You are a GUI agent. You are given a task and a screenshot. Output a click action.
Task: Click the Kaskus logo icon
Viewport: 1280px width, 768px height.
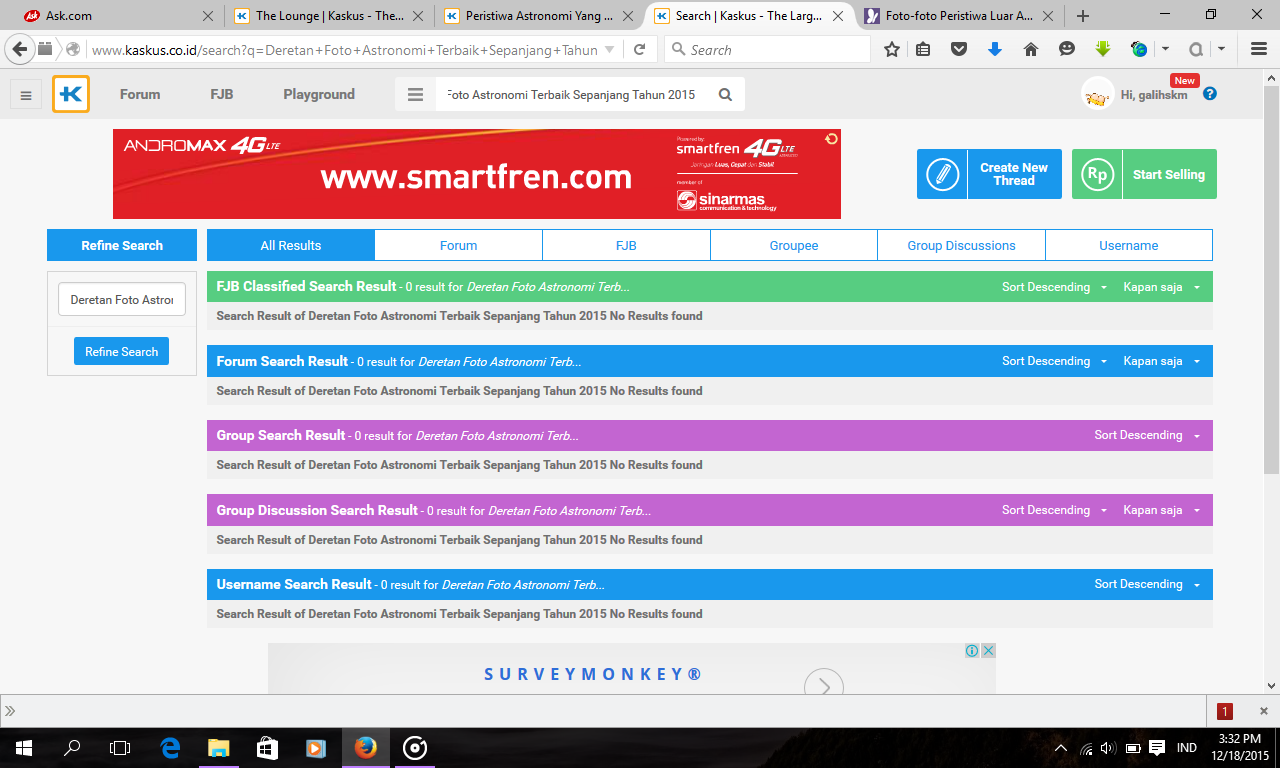(71, 94)
